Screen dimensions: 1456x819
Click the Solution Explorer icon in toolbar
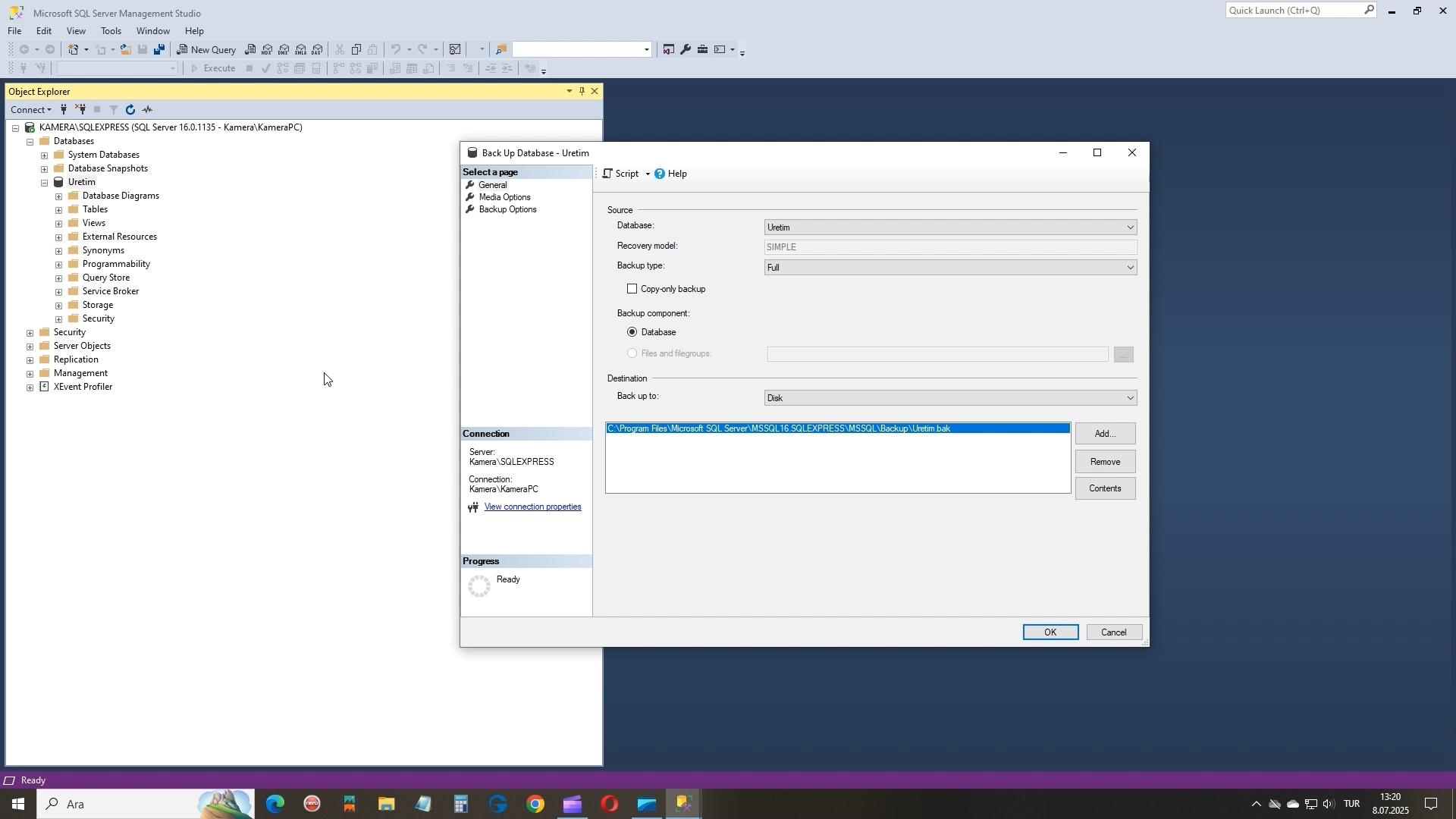(668, 49)
